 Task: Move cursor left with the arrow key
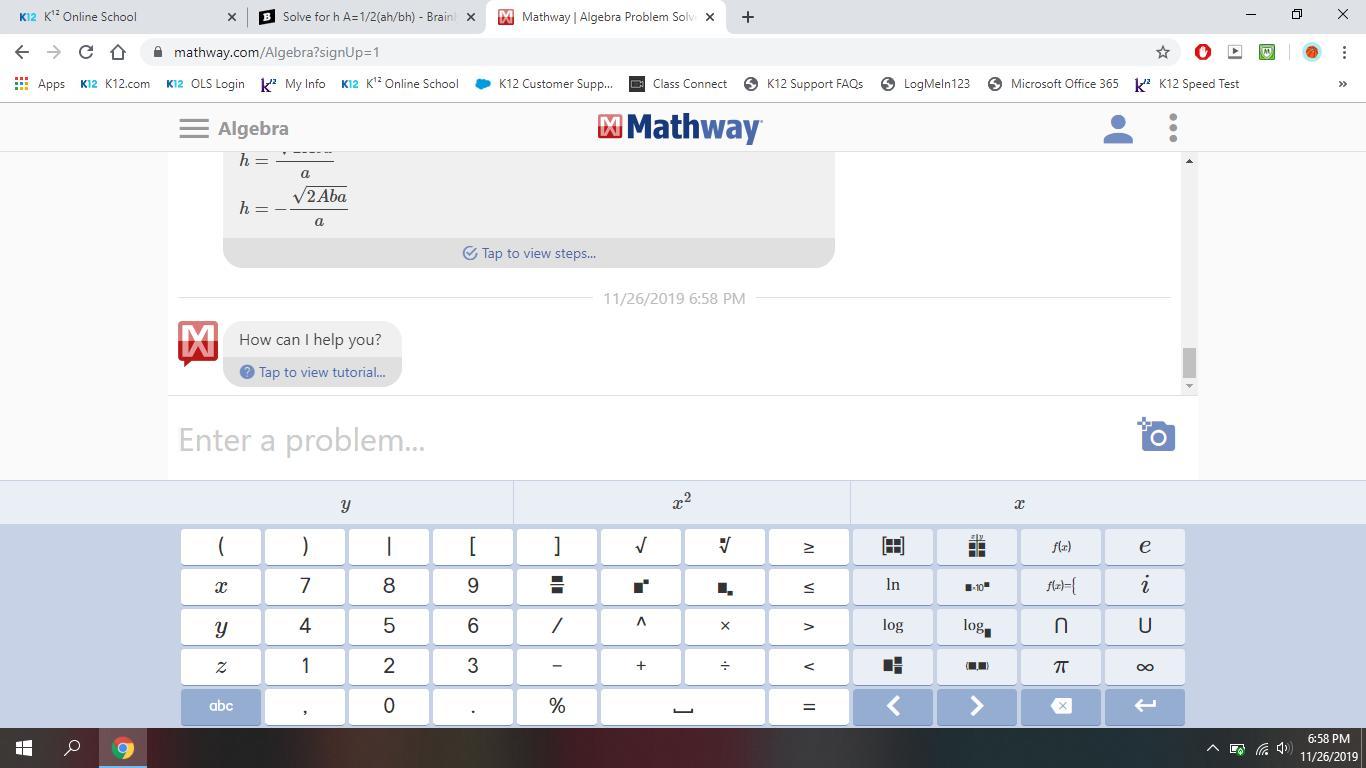pos(893,706)
